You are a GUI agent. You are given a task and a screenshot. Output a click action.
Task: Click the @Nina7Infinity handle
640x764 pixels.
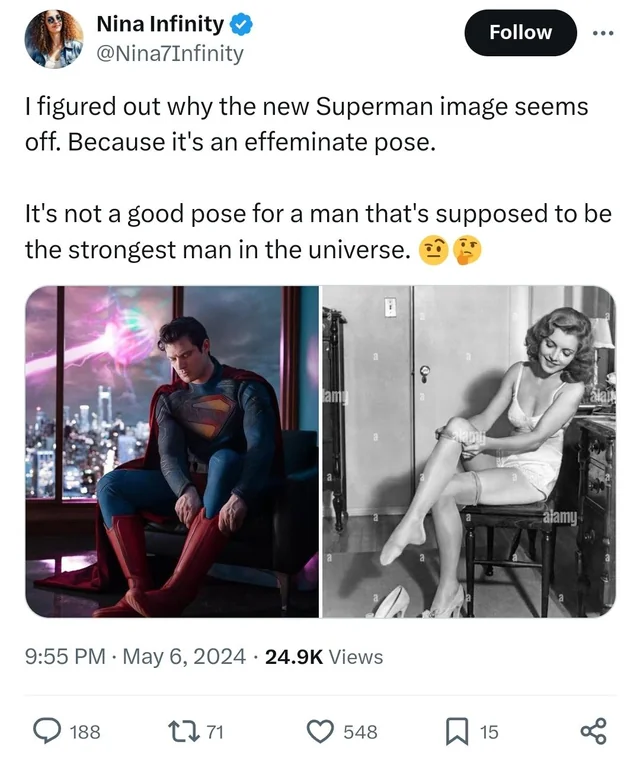tap(170, 53)
